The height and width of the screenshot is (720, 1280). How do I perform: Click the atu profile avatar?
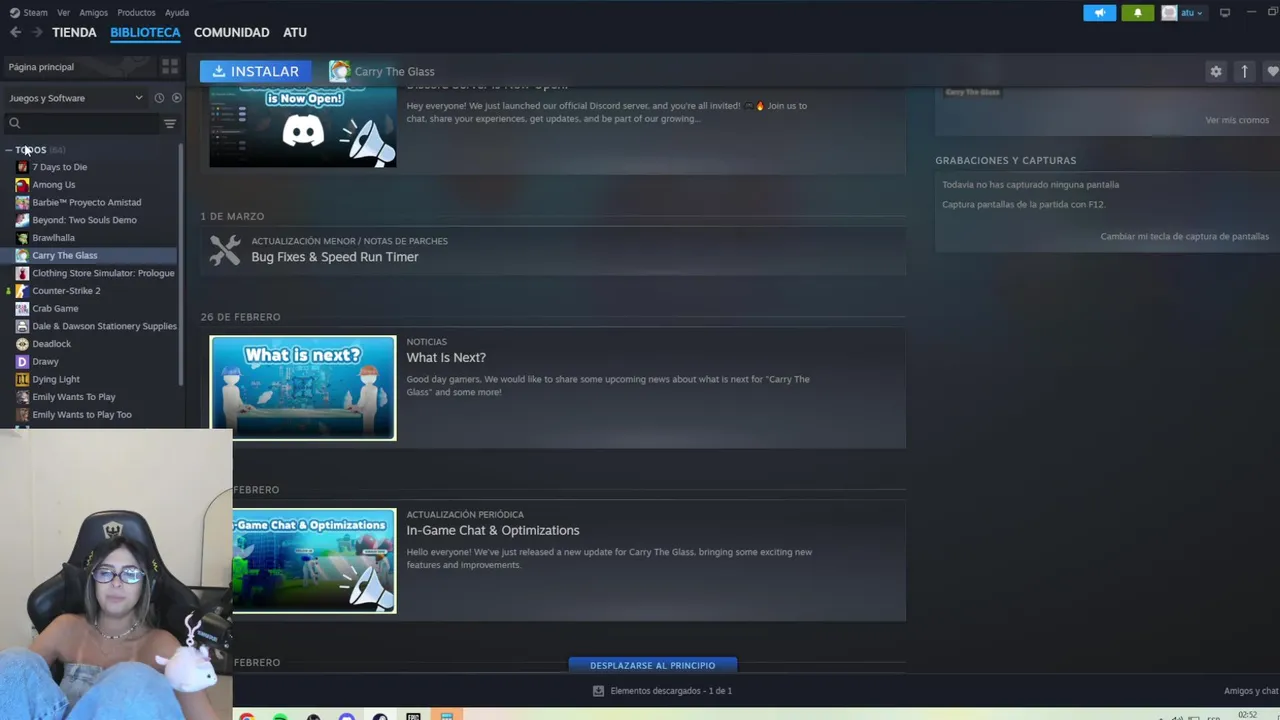[1169, 13]
